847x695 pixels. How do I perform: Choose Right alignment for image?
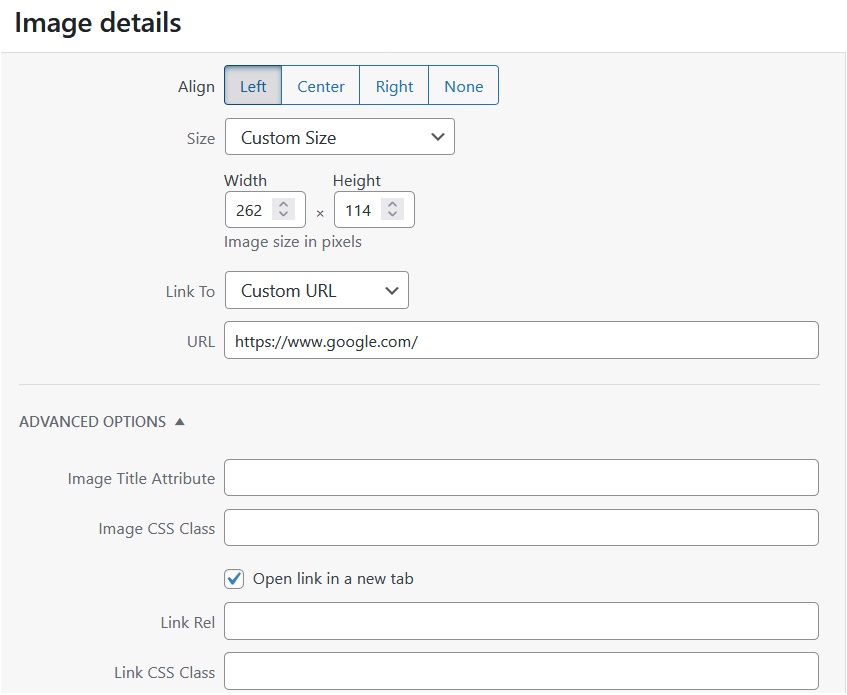point(394,86)
